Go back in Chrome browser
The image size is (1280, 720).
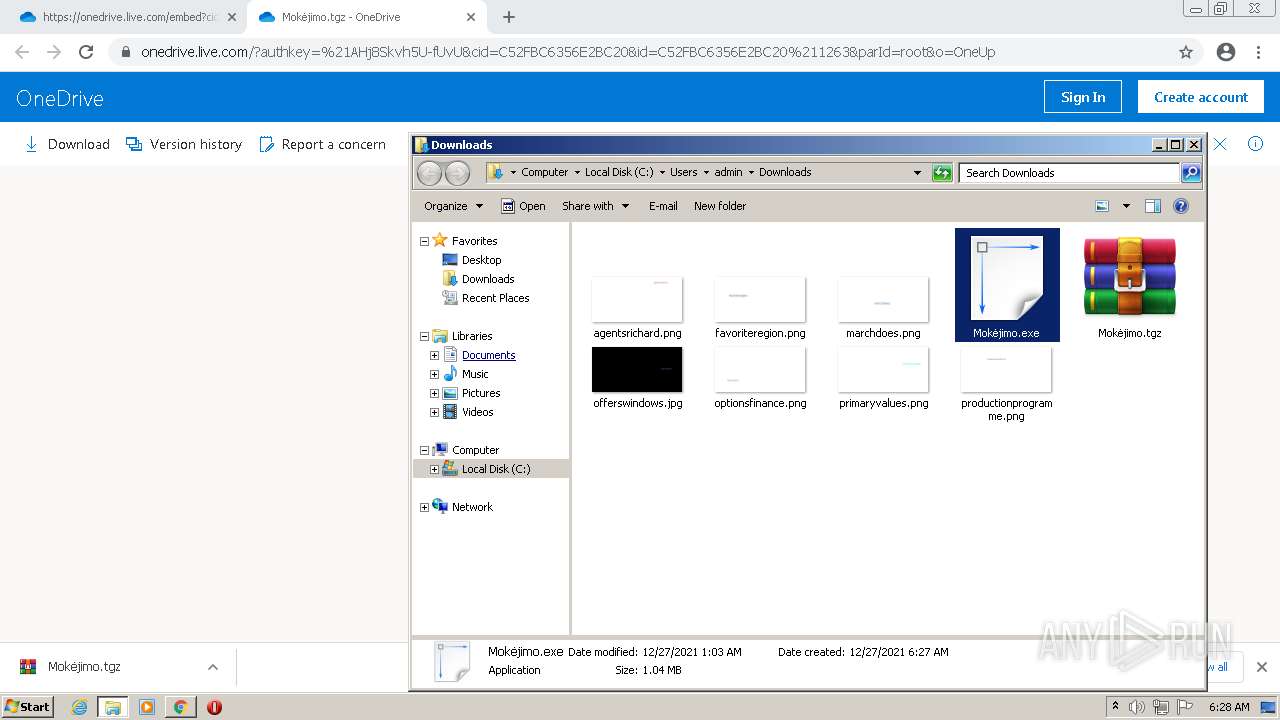(22, 52)
